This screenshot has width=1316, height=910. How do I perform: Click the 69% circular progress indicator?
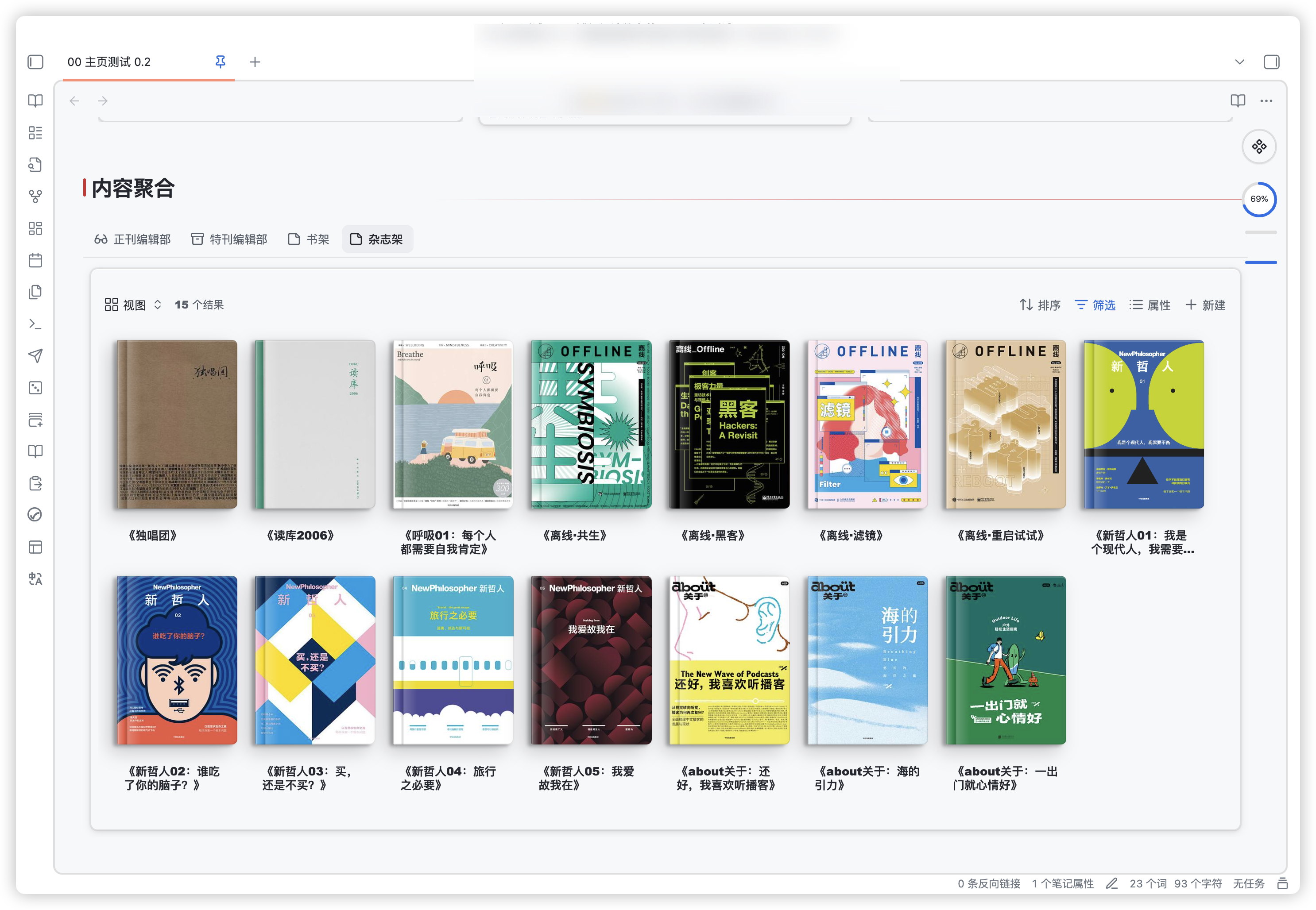[1259, 199]
